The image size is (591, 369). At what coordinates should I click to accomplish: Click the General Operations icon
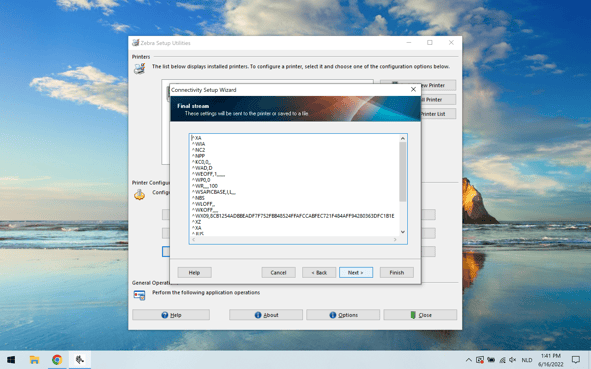tap(139, 295)
